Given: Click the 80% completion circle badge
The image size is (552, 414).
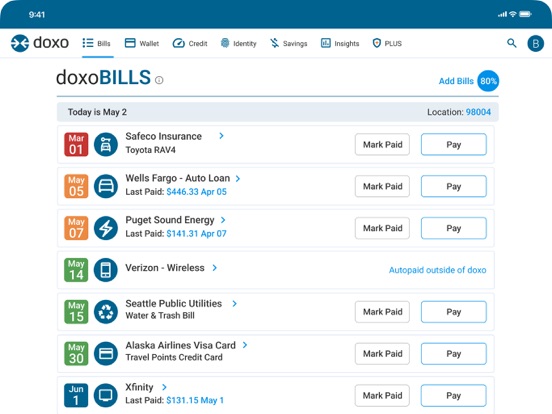Looking at the screenshot, I should coord(488,81).
